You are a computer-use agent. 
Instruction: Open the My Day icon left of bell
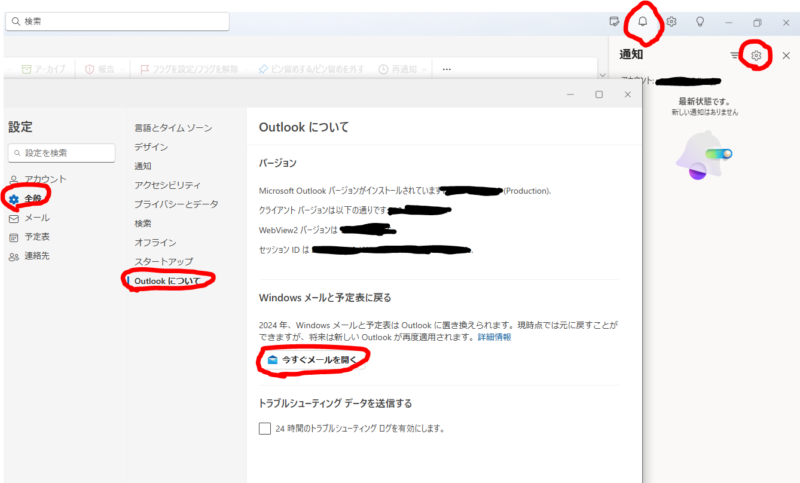pos(614,21)
